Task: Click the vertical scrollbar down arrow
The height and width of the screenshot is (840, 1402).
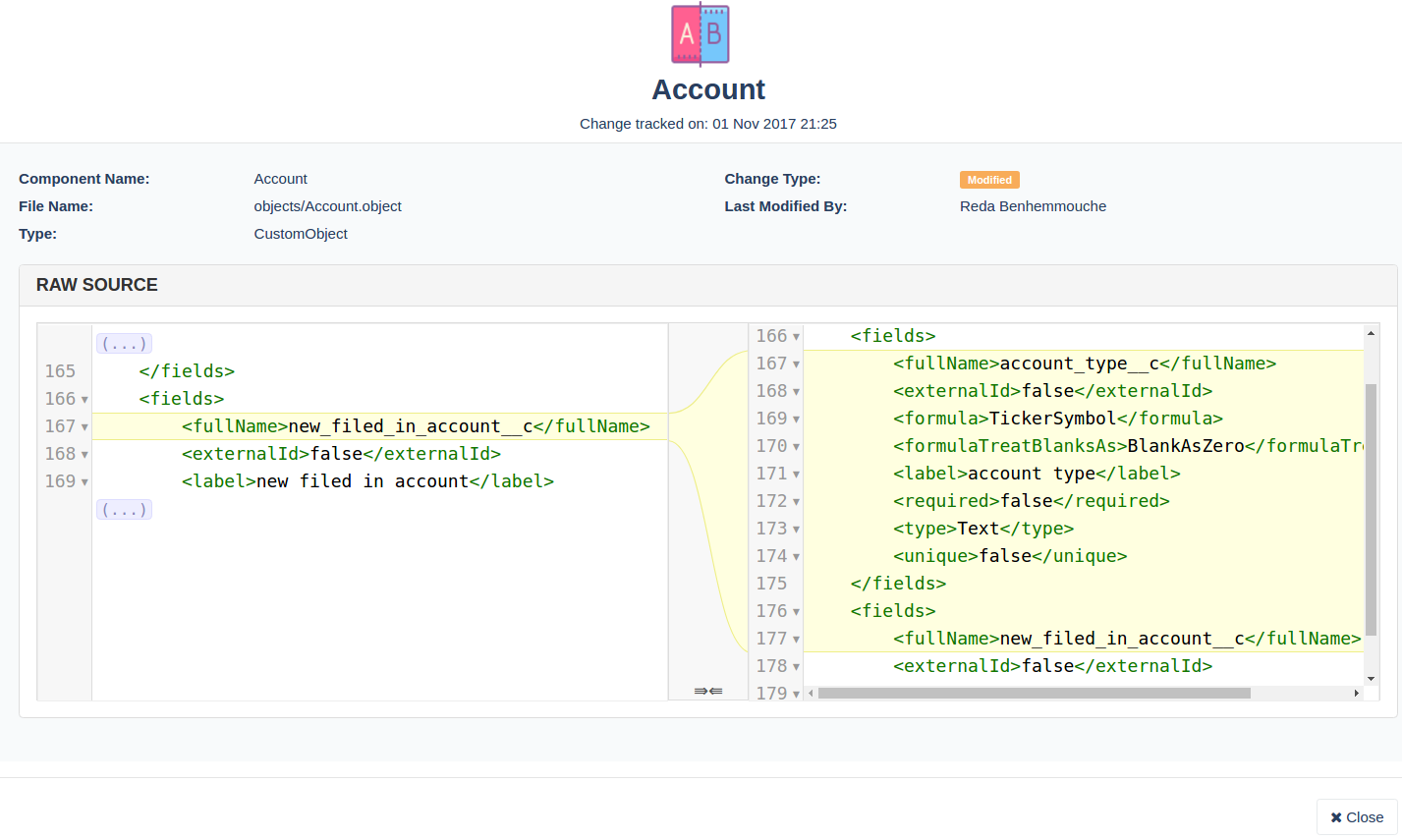Action: 1371,679
